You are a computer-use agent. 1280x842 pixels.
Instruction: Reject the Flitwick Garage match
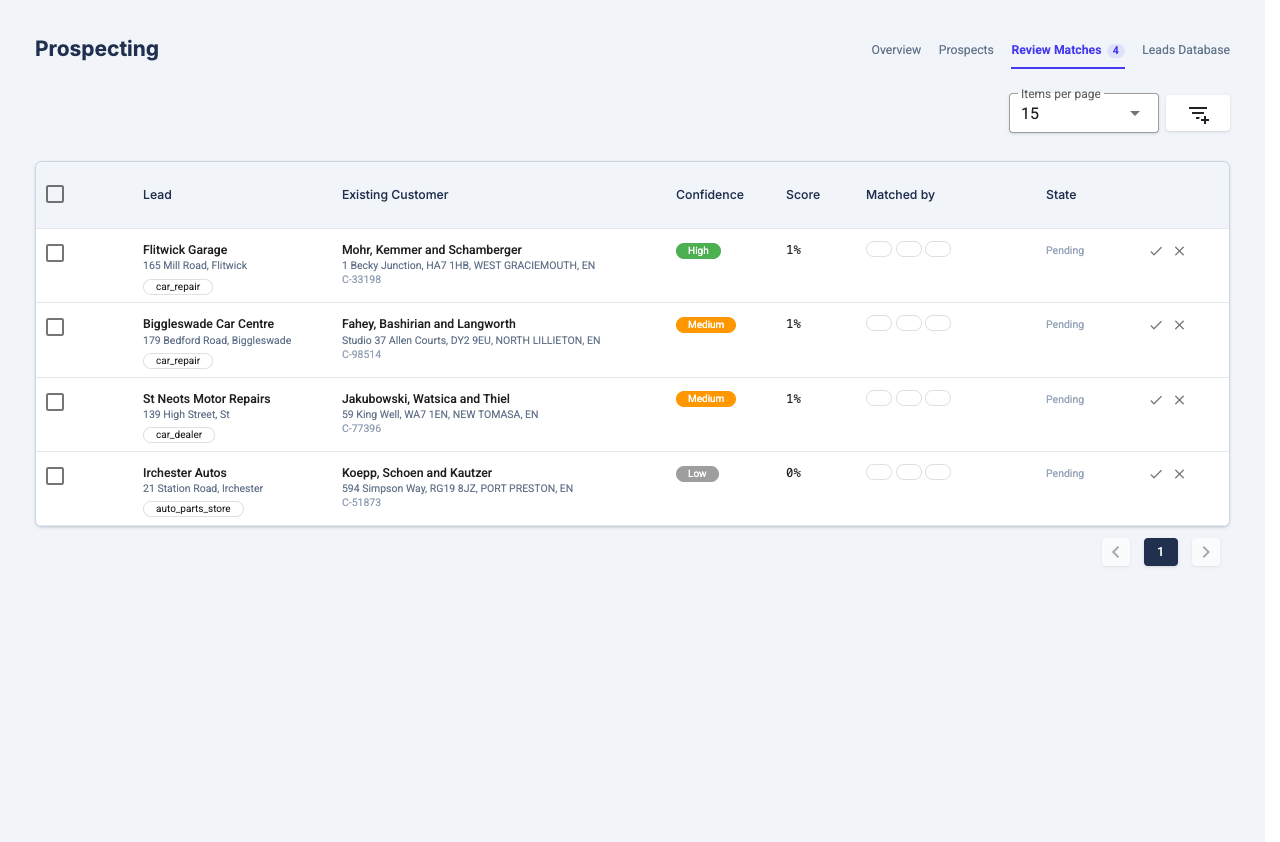[x=1180, y=251]
